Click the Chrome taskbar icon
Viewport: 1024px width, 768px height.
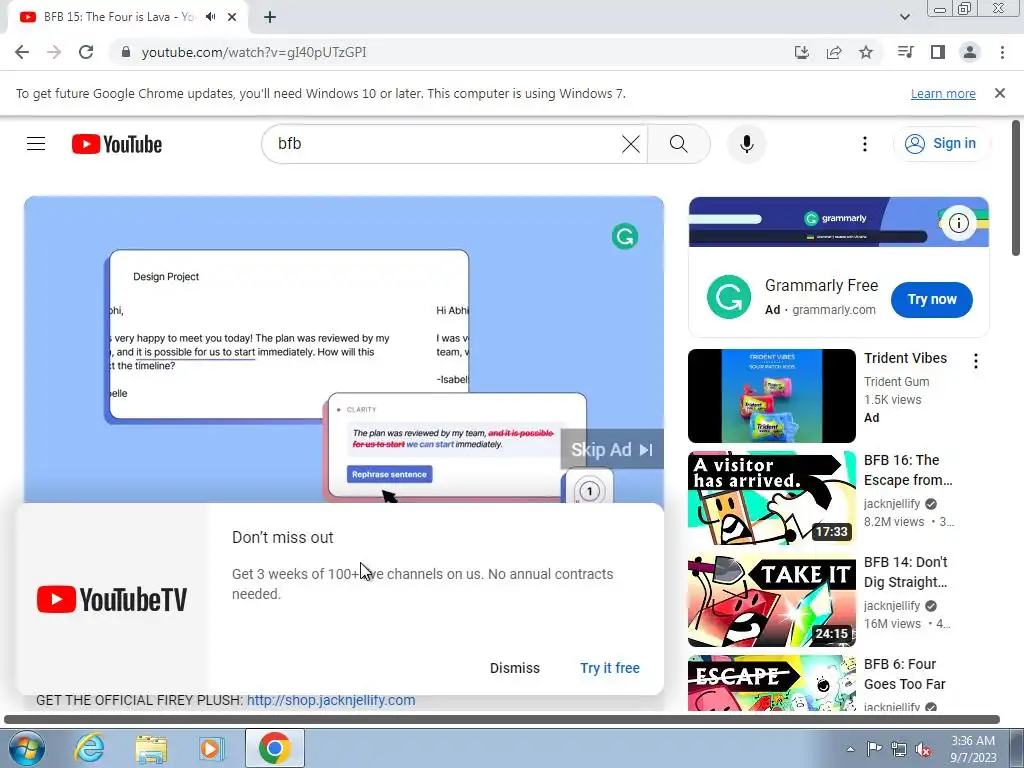click(x=275, y=748)
